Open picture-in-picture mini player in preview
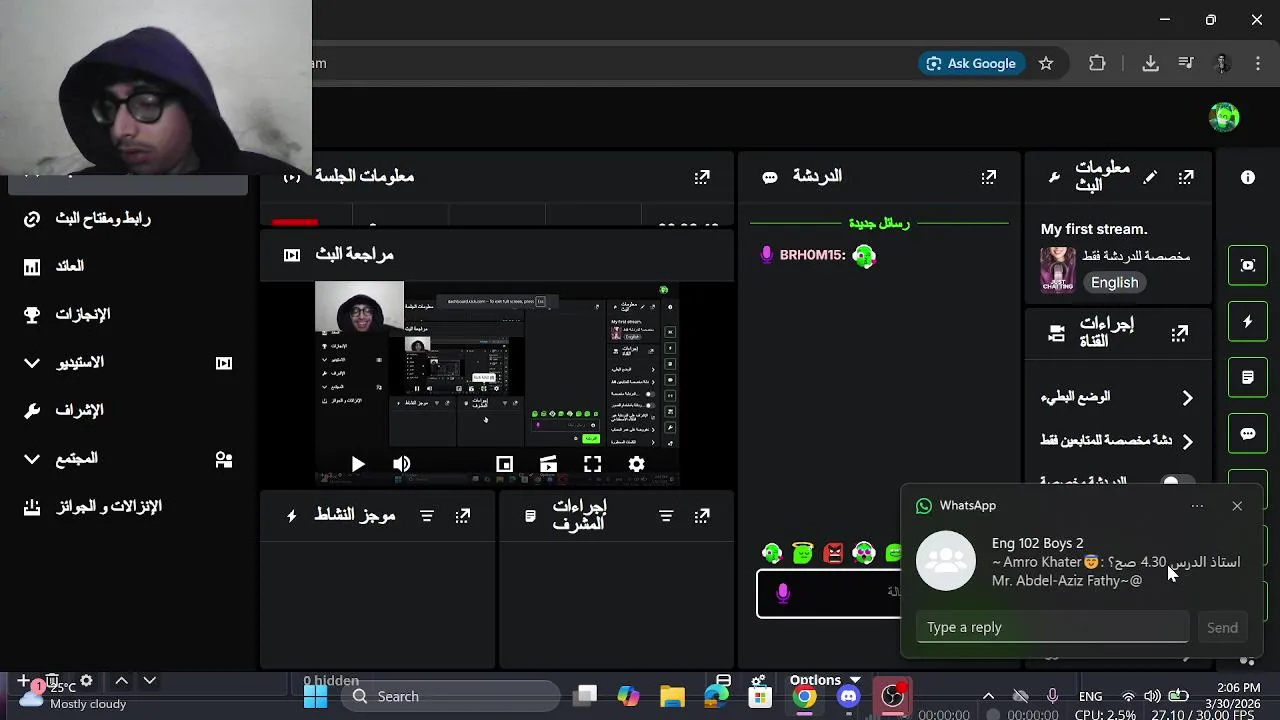1280x720 pixels. (x=504, y=464)
